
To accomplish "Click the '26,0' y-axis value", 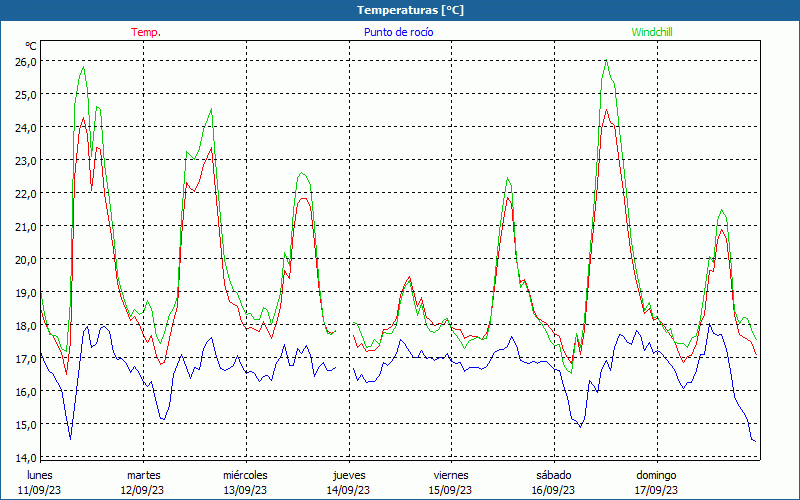I will [27, 62].
